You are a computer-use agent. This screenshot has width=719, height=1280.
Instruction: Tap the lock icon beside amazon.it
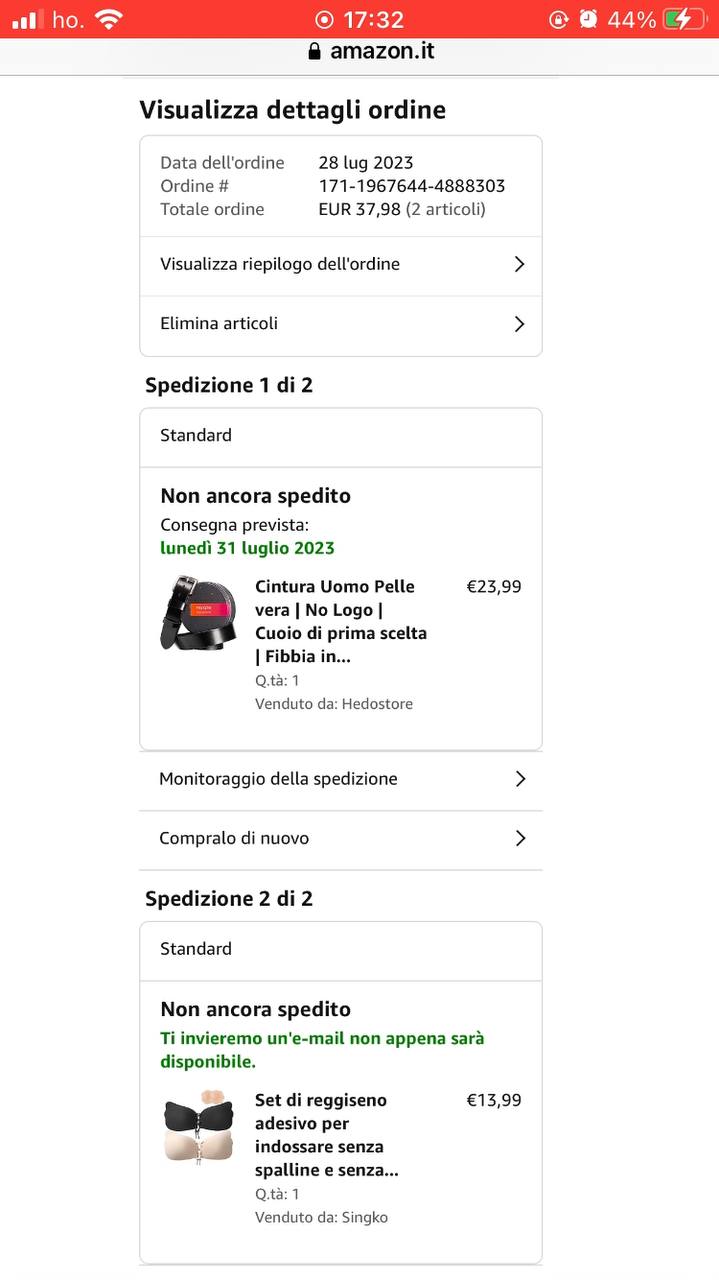[315, 52]
